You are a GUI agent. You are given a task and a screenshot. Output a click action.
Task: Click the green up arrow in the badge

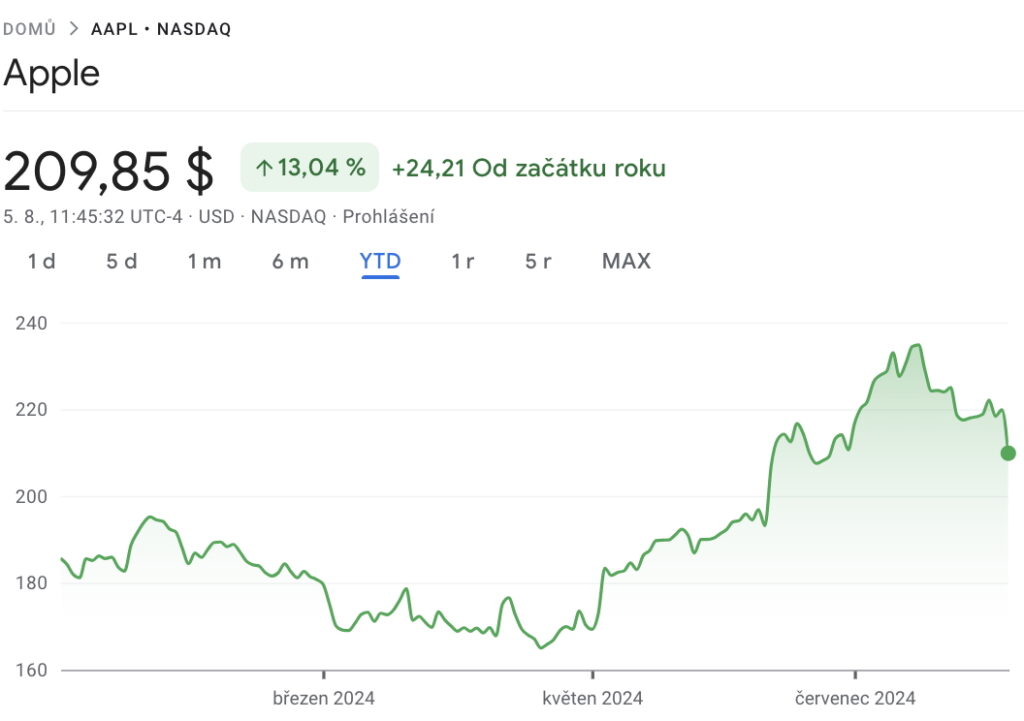[x=263, y=168]
